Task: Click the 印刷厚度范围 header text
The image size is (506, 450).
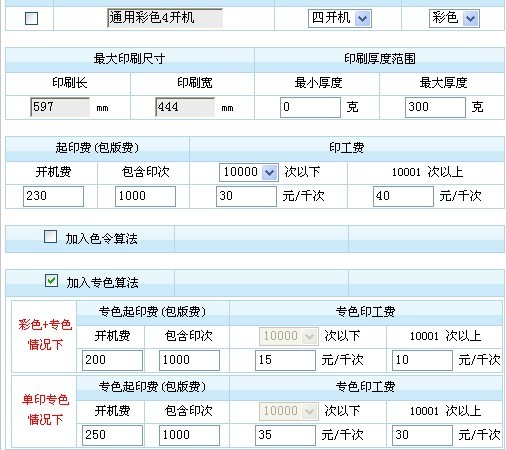Action: [x=380, y=59]
